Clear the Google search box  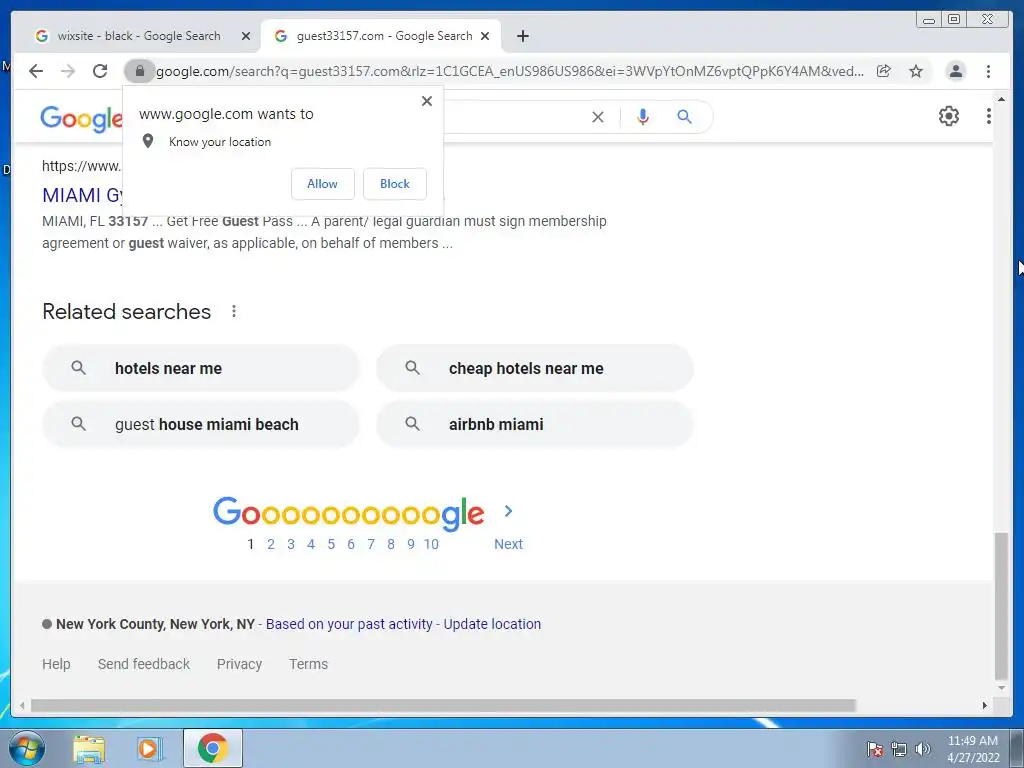(598, 117)
